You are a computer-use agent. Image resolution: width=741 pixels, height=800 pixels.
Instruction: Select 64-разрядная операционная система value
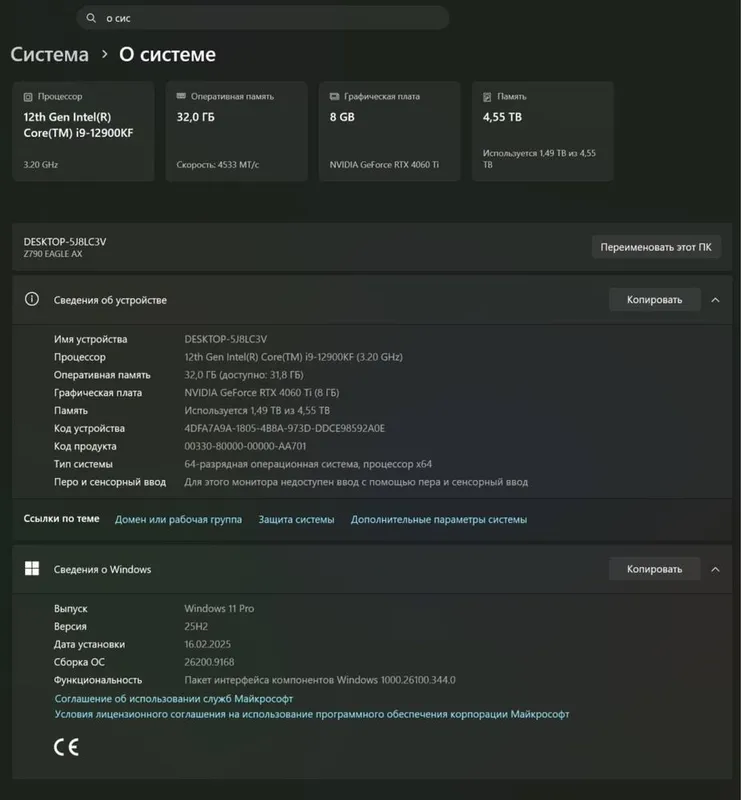[308, 464]
